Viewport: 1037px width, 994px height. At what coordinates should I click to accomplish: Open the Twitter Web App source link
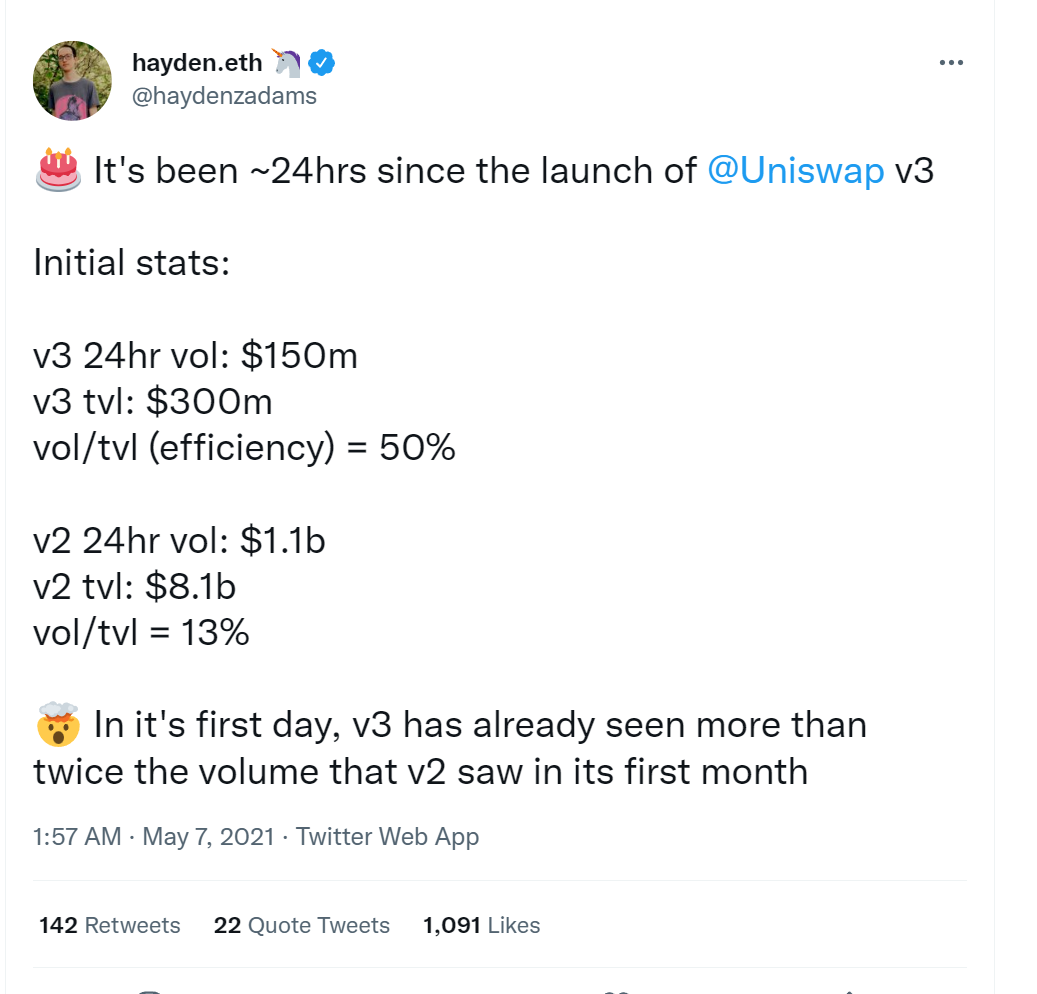pos(388,837)
